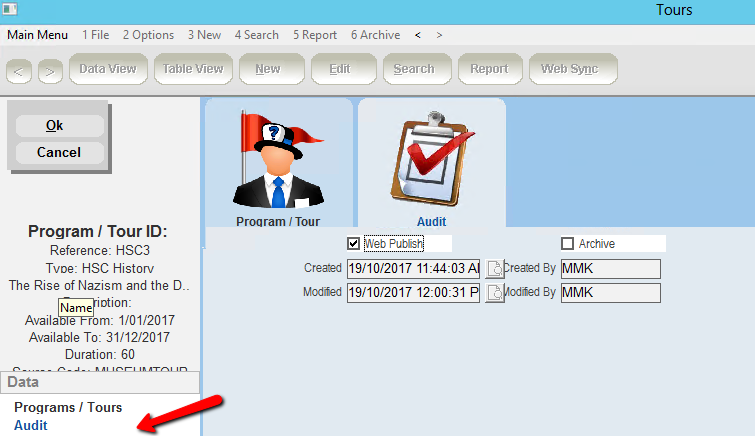Open the 5 Report menu
Viewport: 755px width, 436px height.
[x=315, y=35]
